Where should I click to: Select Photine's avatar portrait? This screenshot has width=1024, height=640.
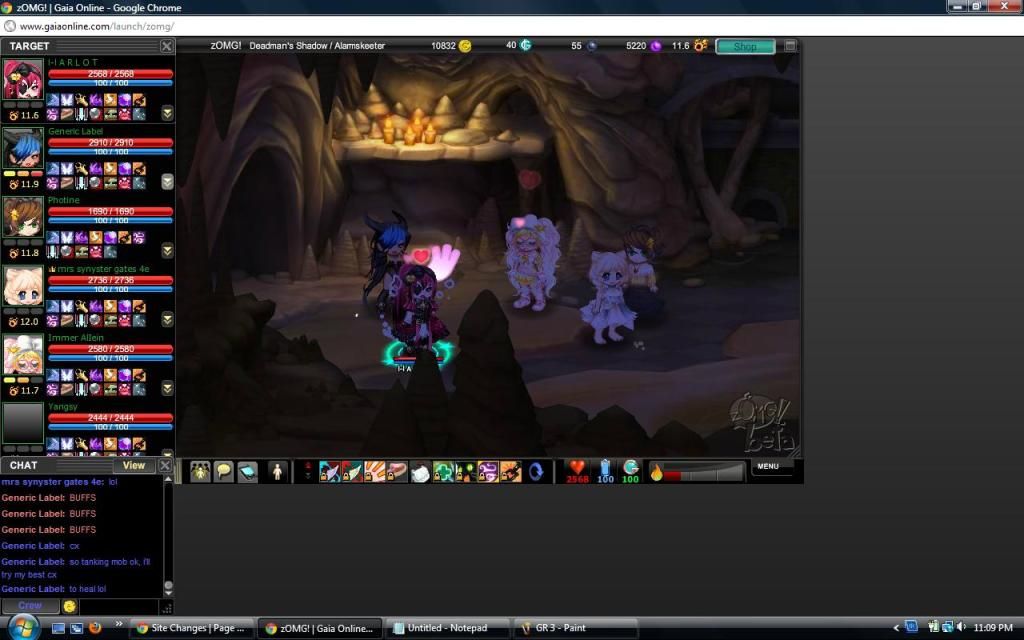point(23,217)
